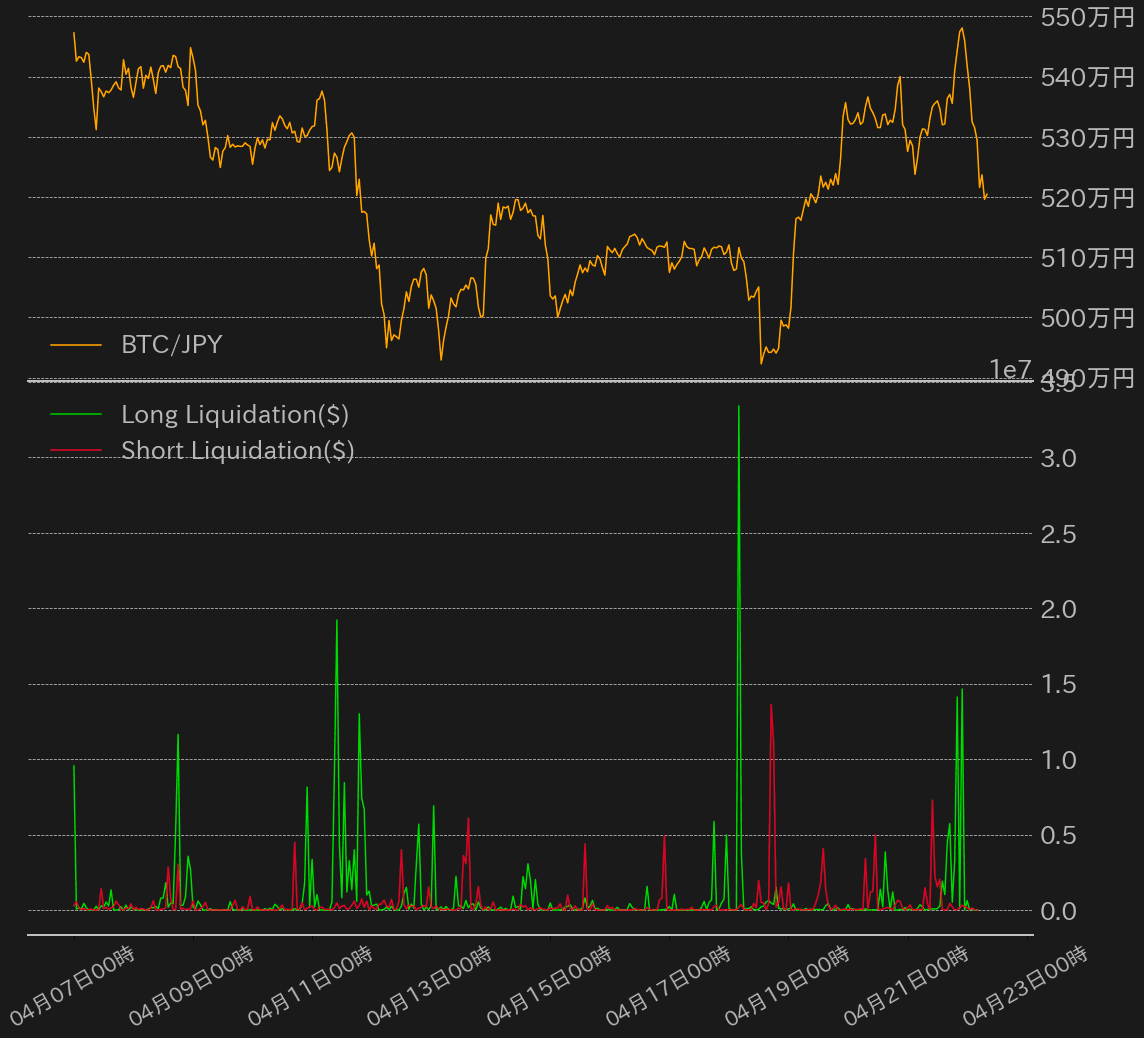1144x1038 pixels.
Task: Toggle the Short Liquidation($) legend entry
Action: click(x=237, y=450)
